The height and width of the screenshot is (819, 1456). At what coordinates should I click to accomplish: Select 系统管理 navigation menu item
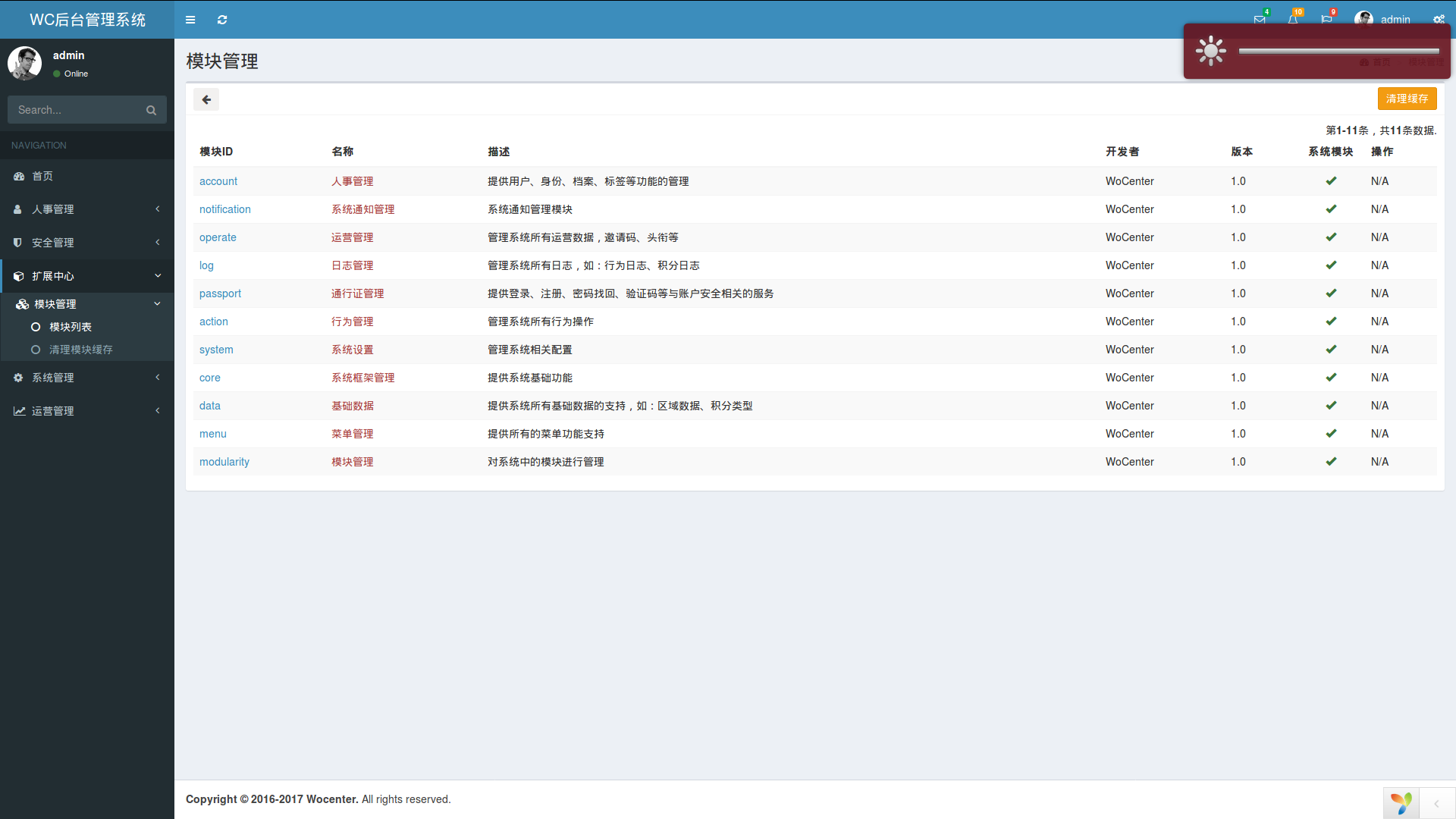click(x=87, y=377)
